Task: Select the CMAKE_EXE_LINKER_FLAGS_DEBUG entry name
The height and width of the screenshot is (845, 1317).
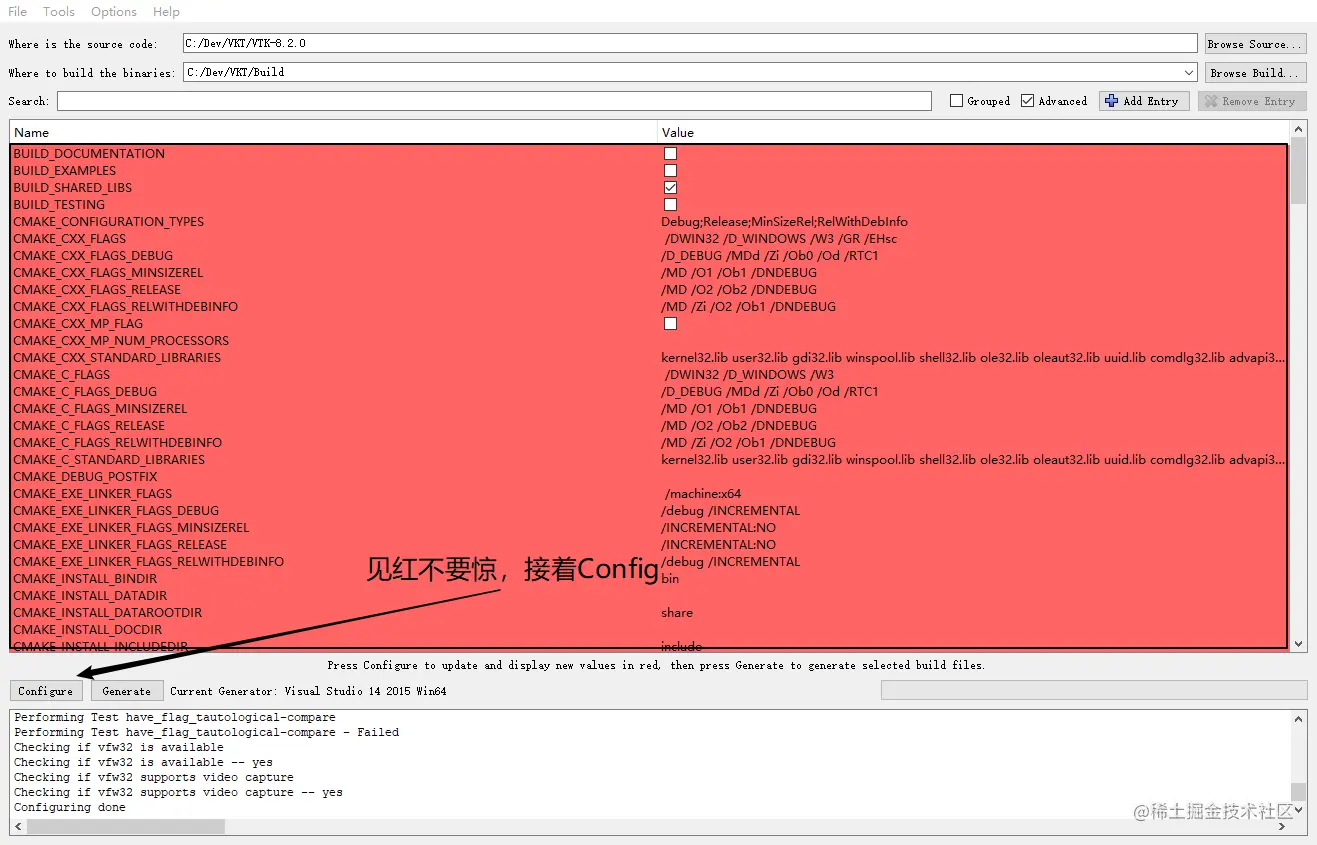Action: click(116, 510)
